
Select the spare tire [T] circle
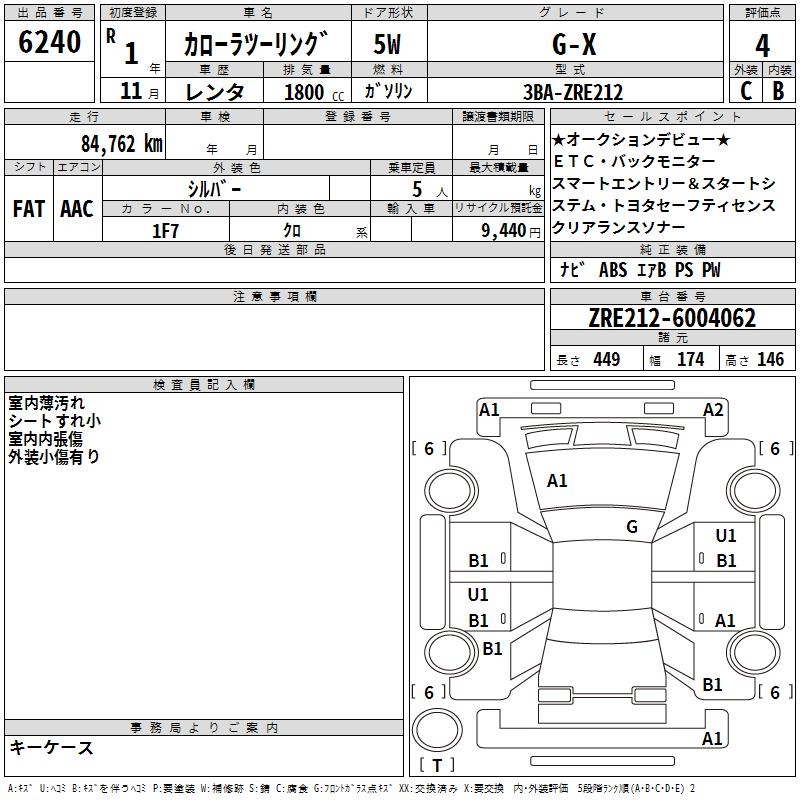pyautogui.click(x=437, y=729)
